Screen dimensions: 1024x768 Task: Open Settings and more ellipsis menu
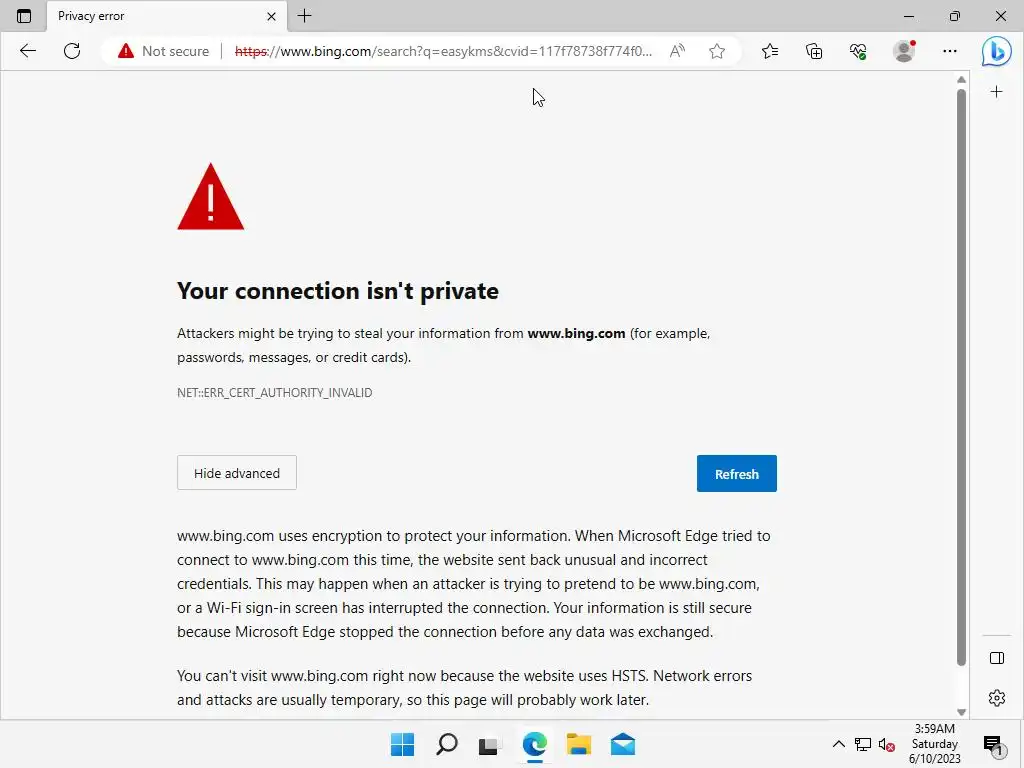click(950, 51)
